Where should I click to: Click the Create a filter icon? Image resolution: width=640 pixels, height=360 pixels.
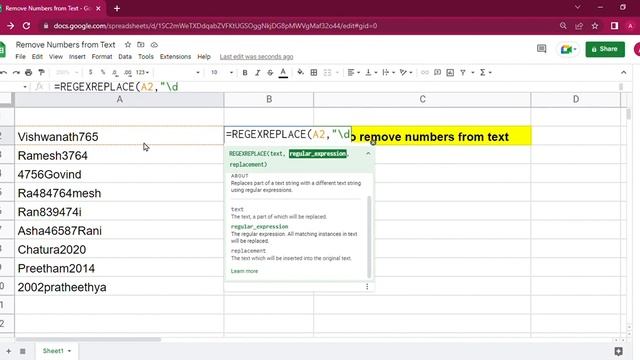point(463,73)
